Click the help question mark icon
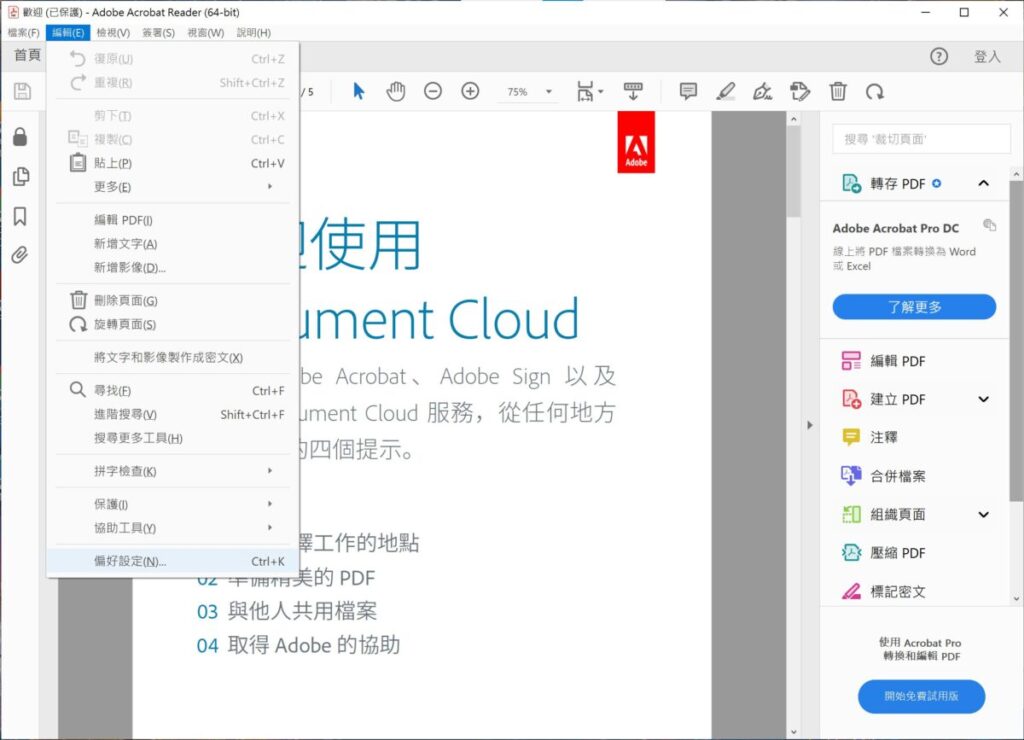Image resolution: width=1024 pixels, height=740 pixels. (x=939, y=57)
